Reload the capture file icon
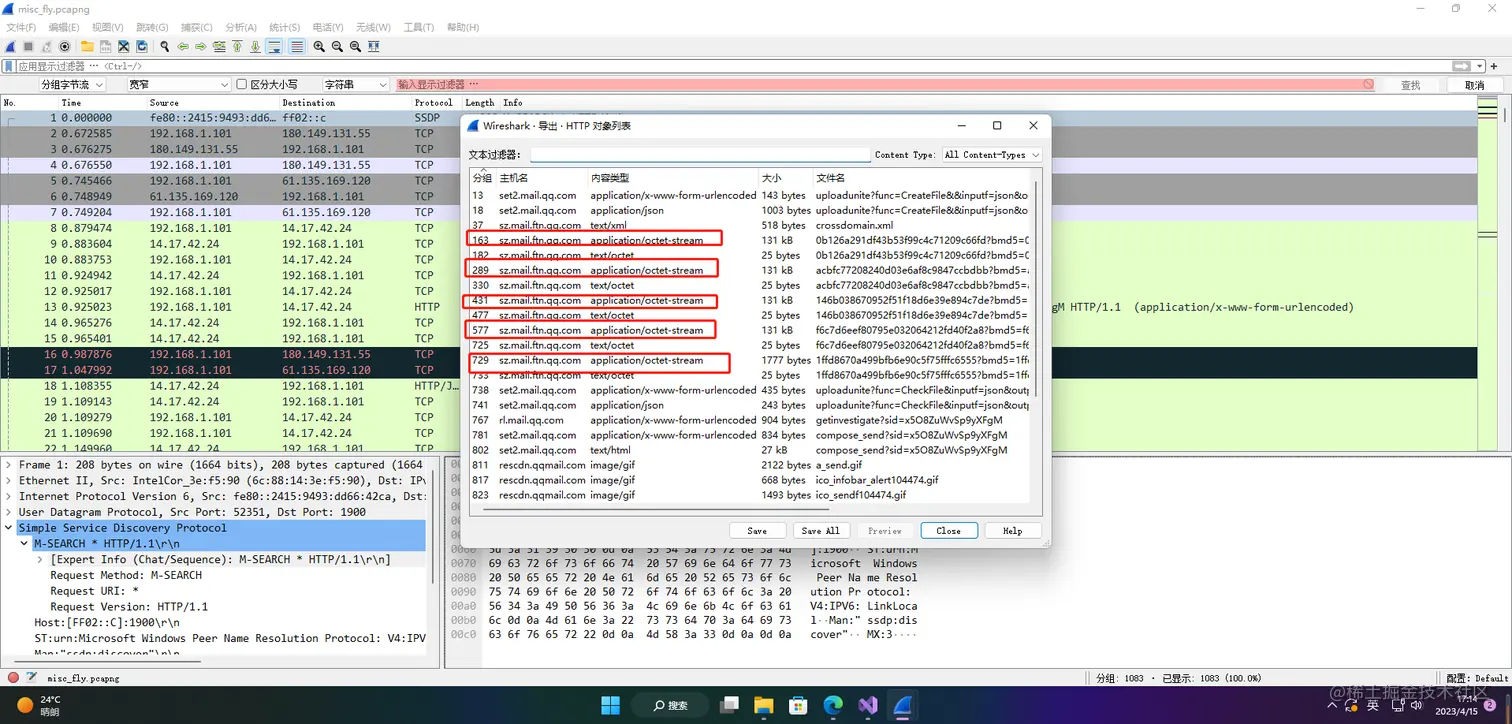 [141, 47]
